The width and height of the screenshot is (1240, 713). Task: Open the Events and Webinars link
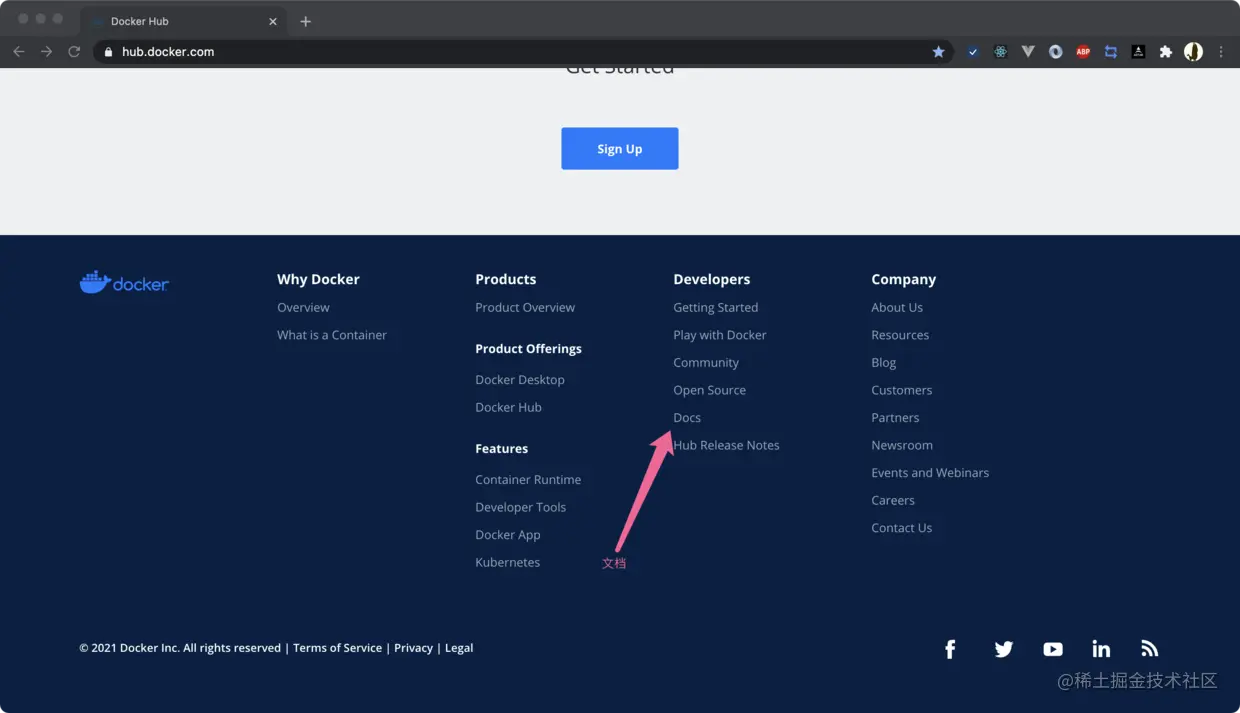point(930,472)
